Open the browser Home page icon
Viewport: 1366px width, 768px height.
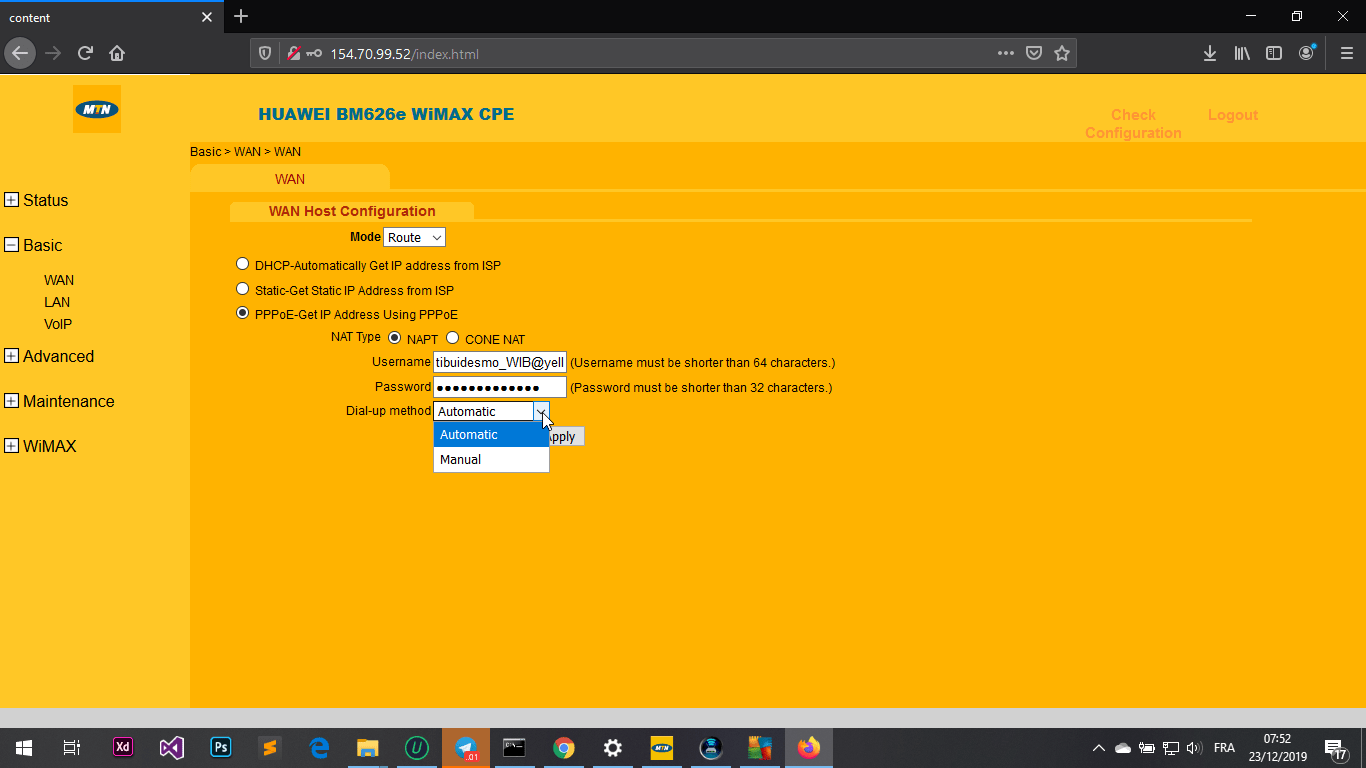tap(117, 53)
